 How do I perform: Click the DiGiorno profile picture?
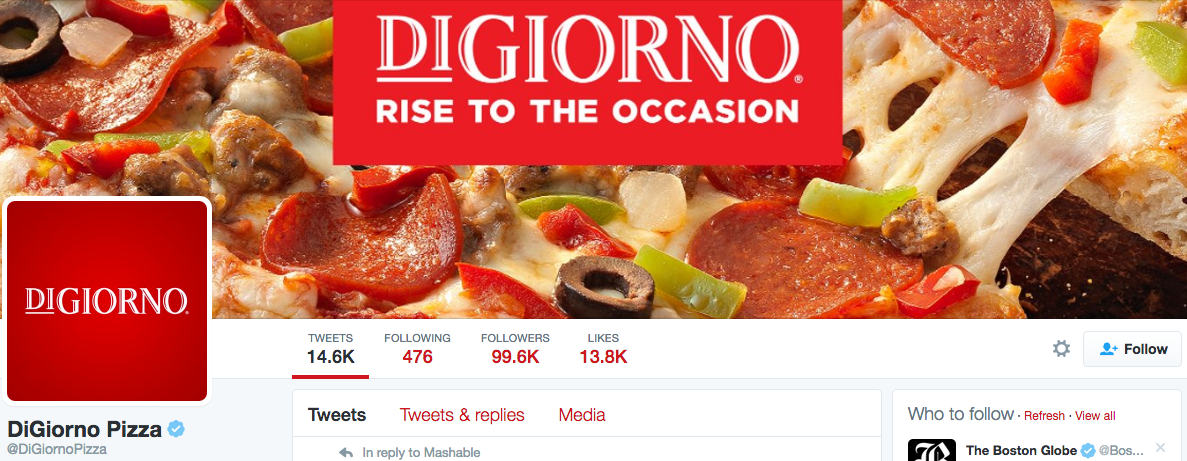click(x=107, y=301)
